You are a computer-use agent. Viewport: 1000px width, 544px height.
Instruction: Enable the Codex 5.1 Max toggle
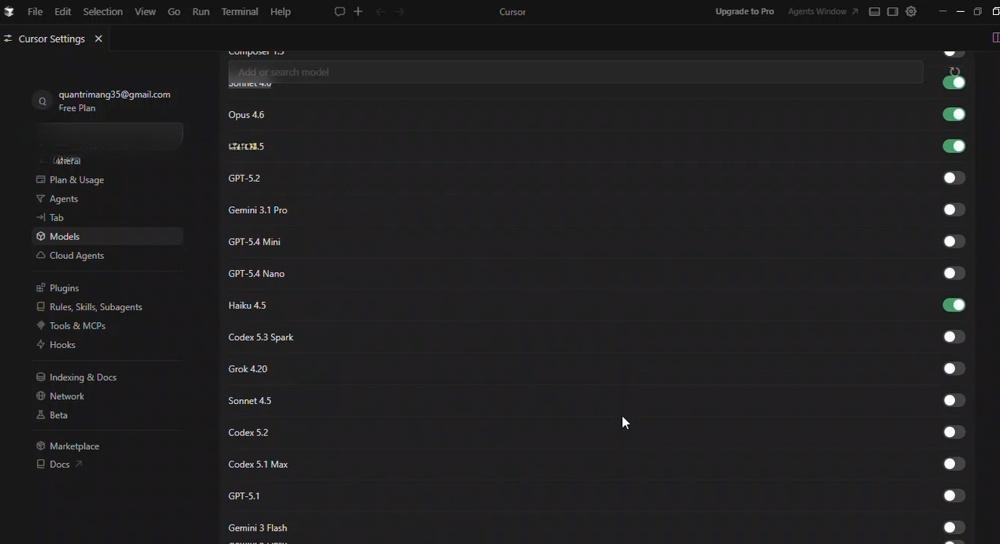pyautogui.click(x=954, y=464)
